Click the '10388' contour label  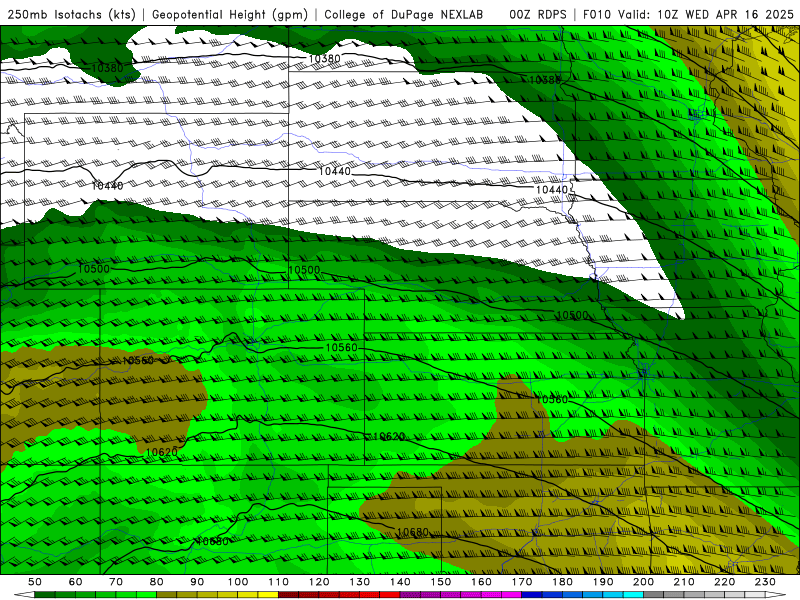[x=545, y=80]
